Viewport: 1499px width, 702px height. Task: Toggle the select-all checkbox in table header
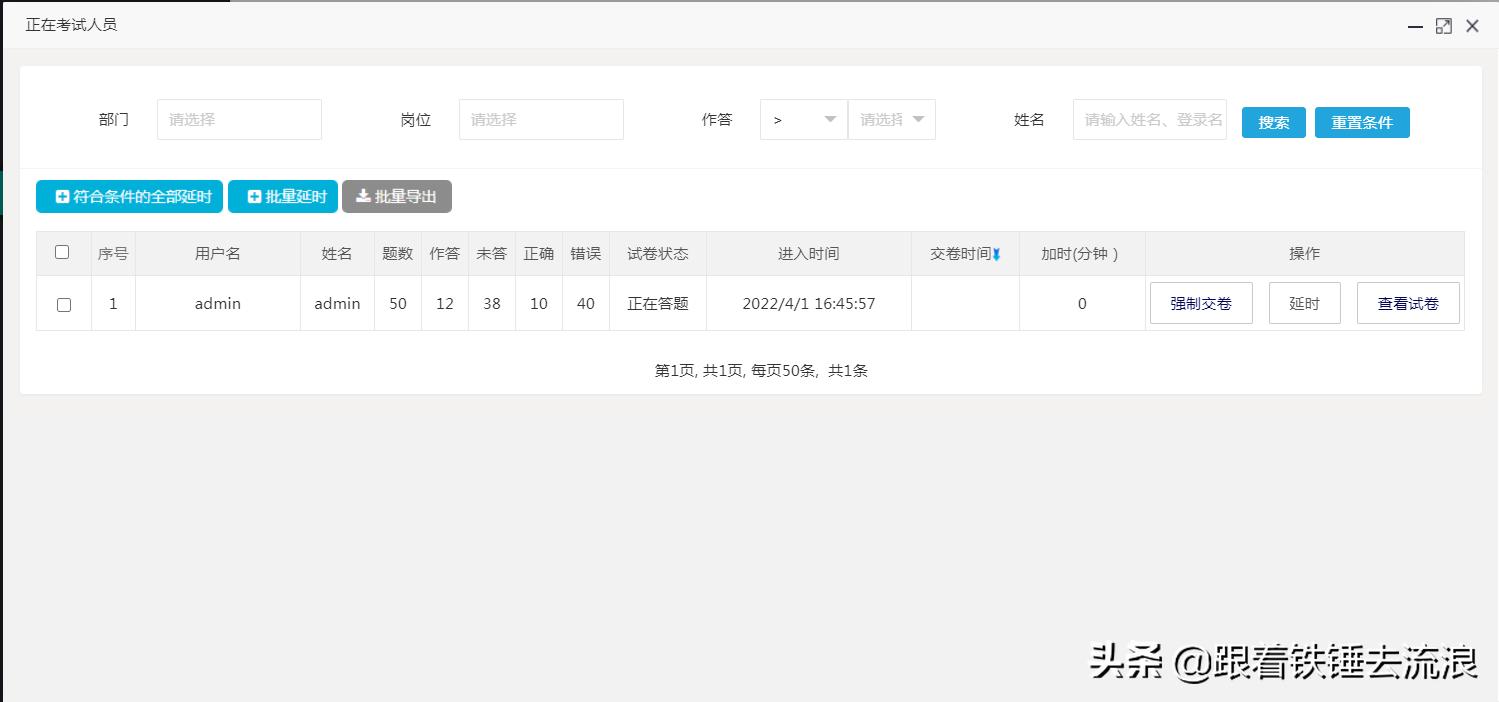[63, 253]
